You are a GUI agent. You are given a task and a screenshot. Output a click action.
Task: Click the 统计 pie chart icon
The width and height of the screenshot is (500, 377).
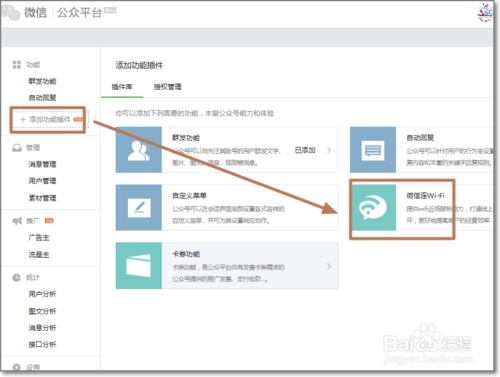17,277
